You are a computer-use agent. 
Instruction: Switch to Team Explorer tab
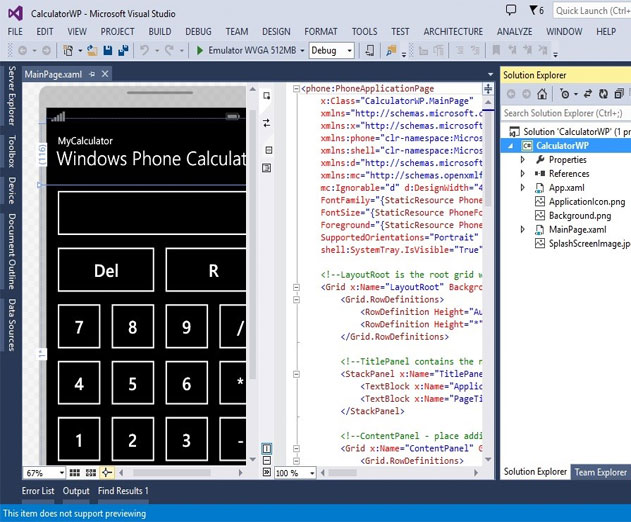(600, 472)
